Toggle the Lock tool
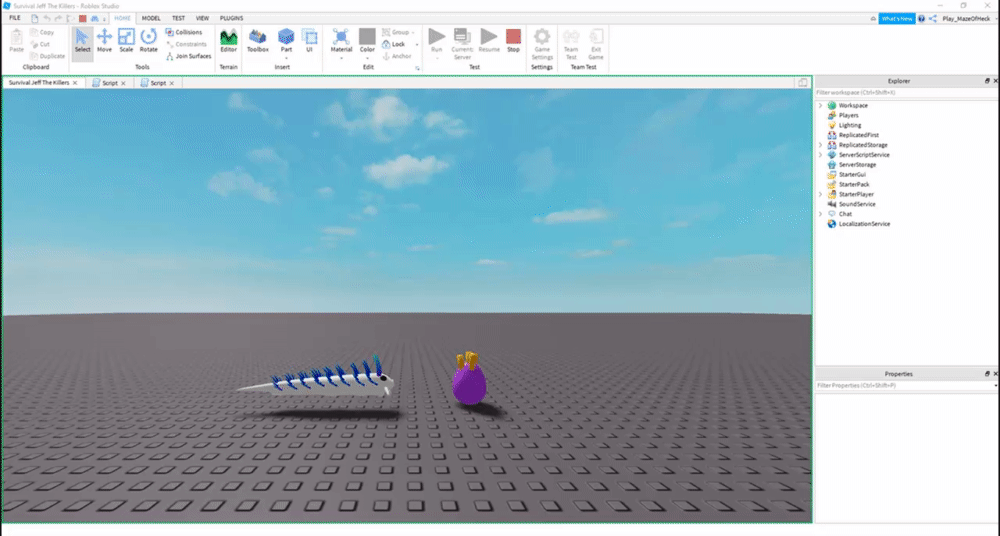1000x536 pixels. [x=394, y=44]
